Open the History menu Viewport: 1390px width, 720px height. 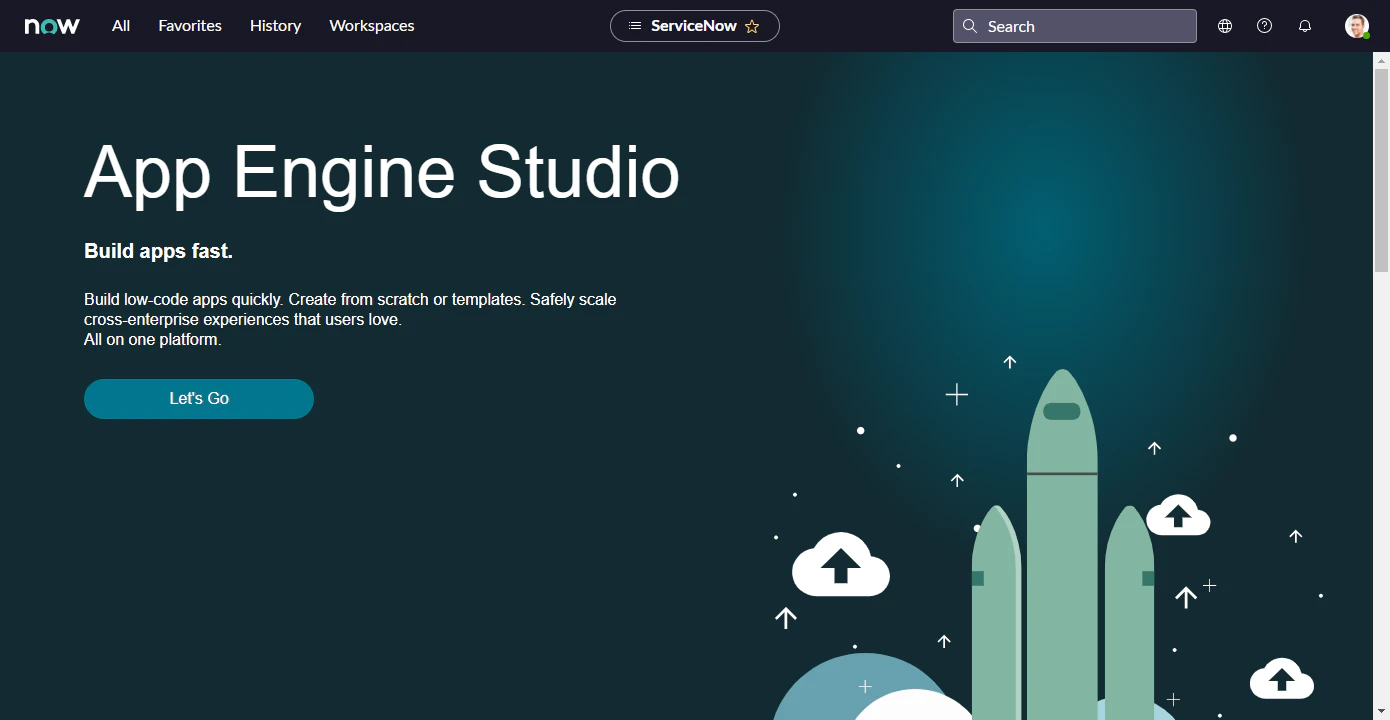(275, 26)
